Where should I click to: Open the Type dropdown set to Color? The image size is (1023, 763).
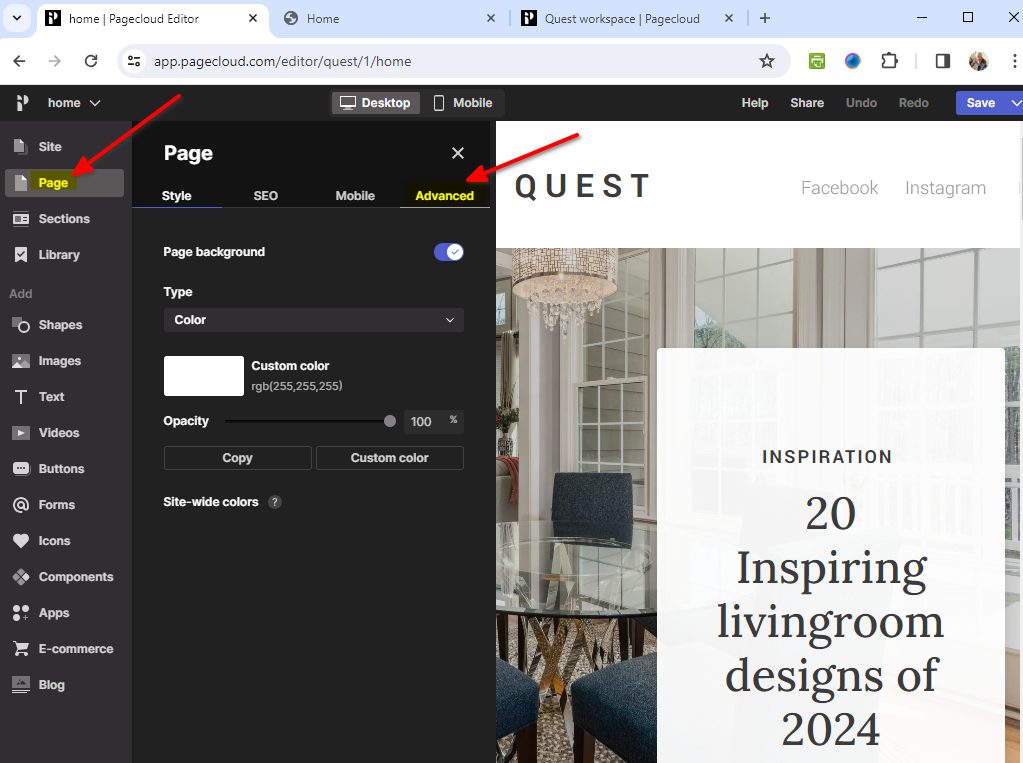[314, 320]
